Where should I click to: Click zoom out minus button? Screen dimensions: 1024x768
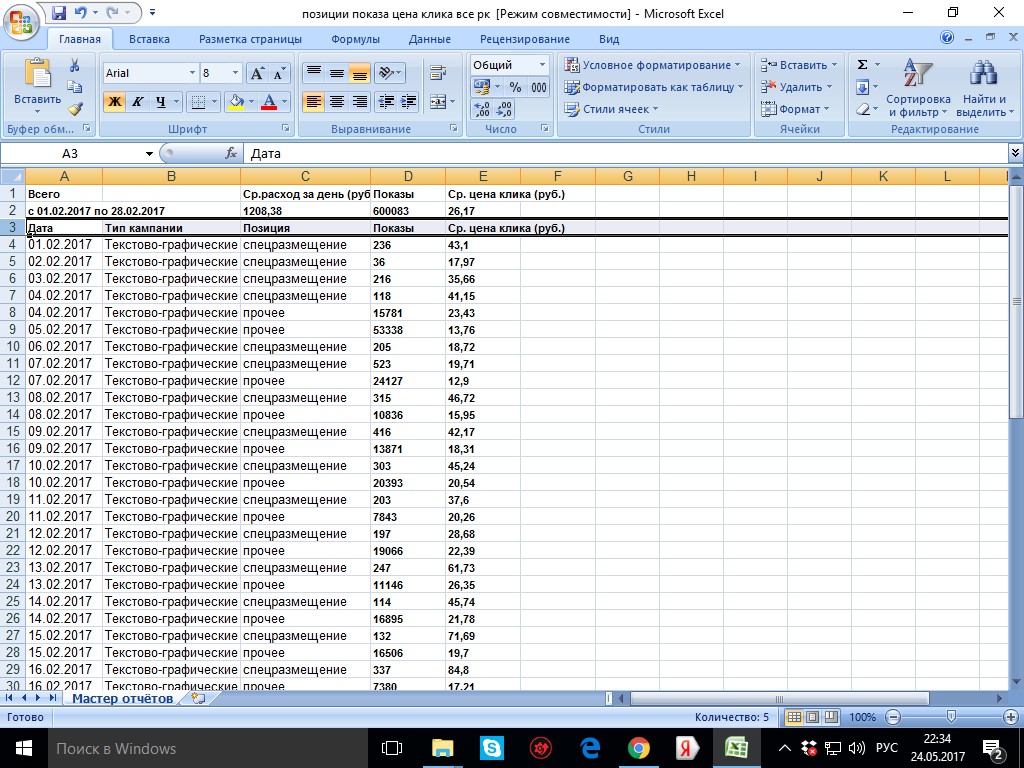tap(893, 717)
